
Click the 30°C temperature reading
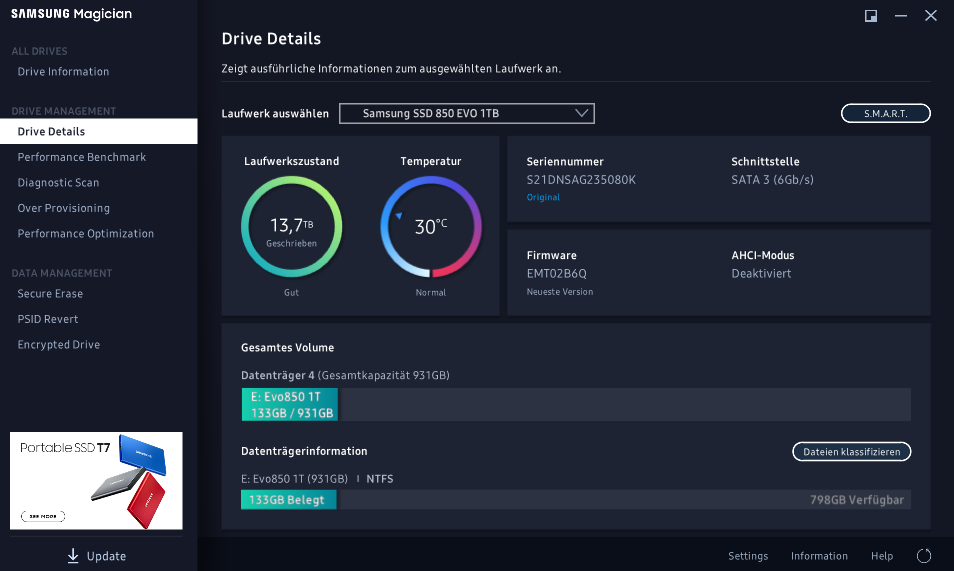pyautogui.click(x=431, y=226)
